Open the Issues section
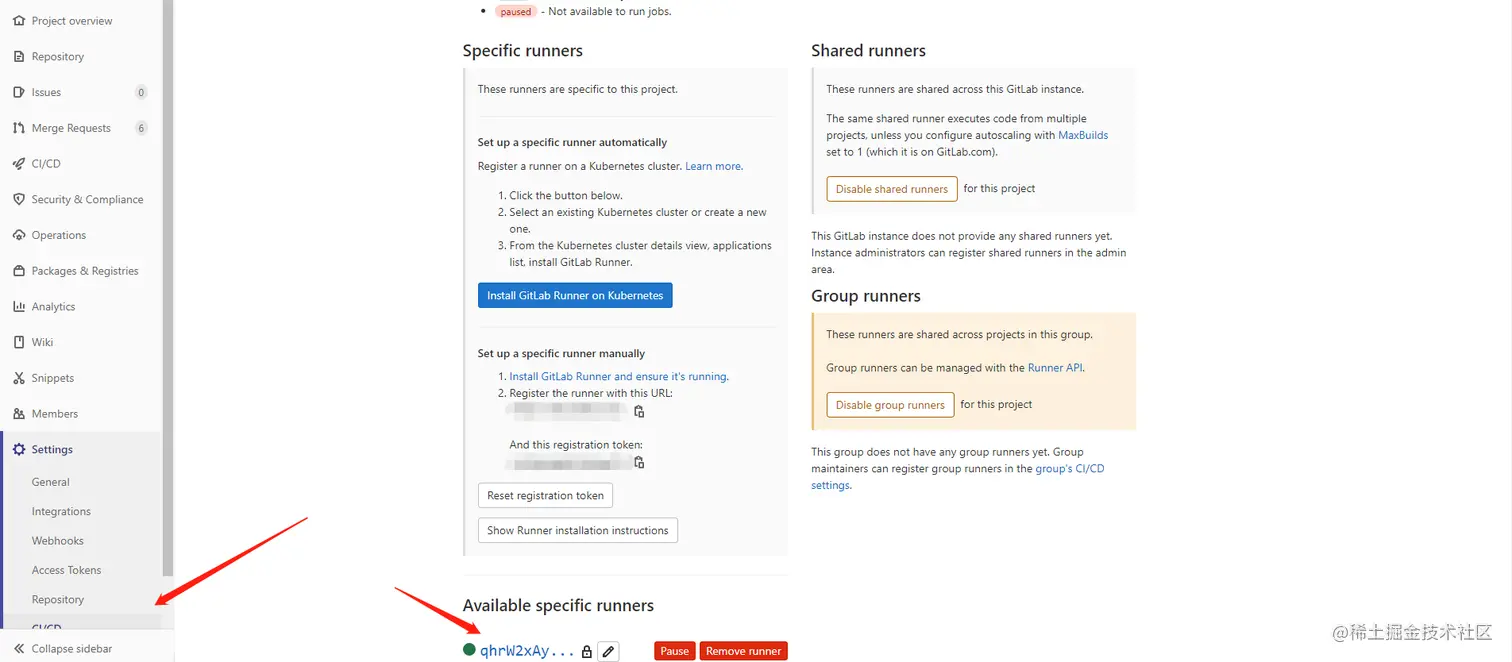The height and width of the screenshot is (662, 1512). tap(46, 92)
